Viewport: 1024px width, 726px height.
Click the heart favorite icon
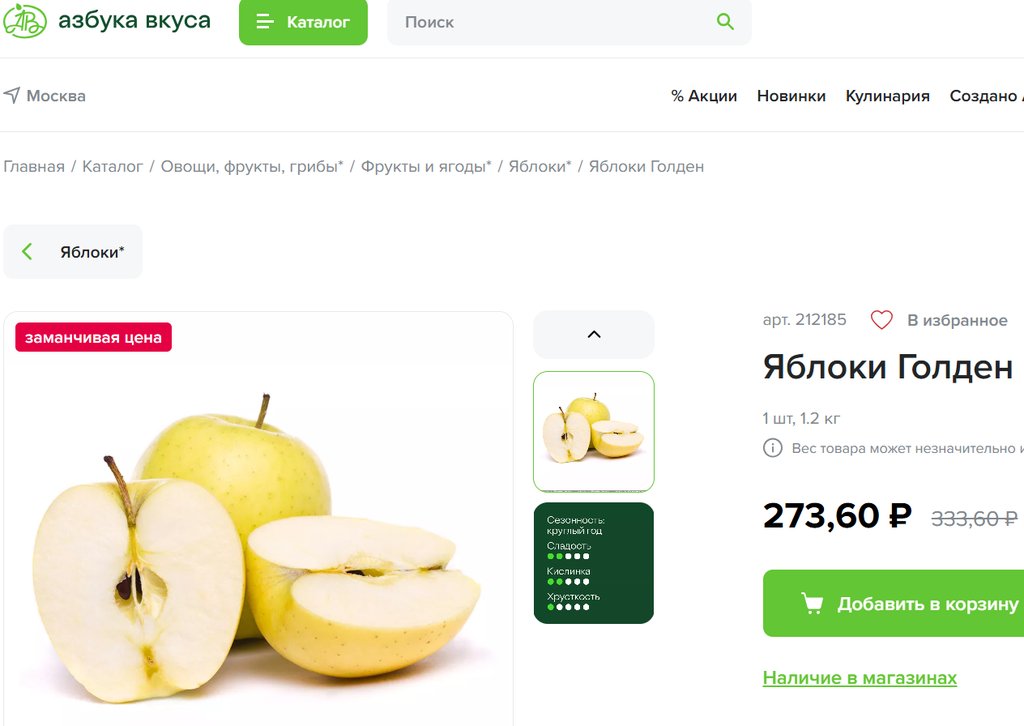click(x=881, y=320)
